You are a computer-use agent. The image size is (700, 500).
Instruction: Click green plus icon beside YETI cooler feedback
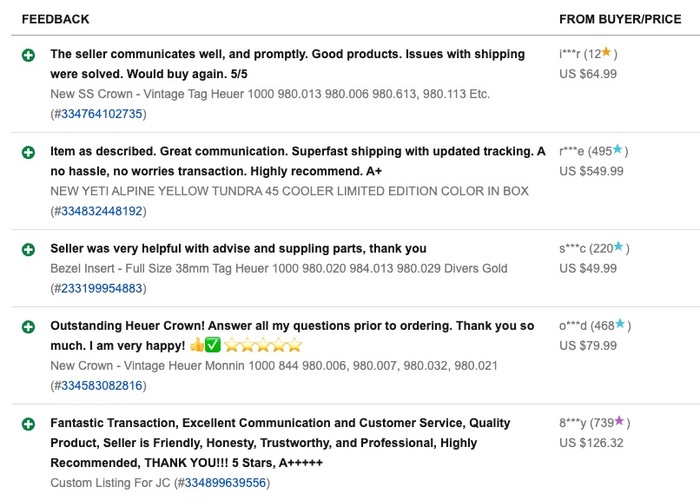click(x=29, y=152)
